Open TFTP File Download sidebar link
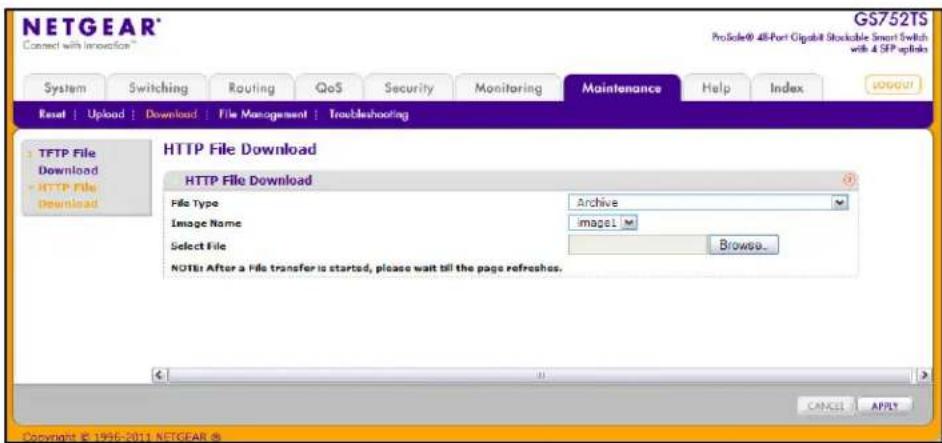 pyautogui.click(x=68, y=162)
